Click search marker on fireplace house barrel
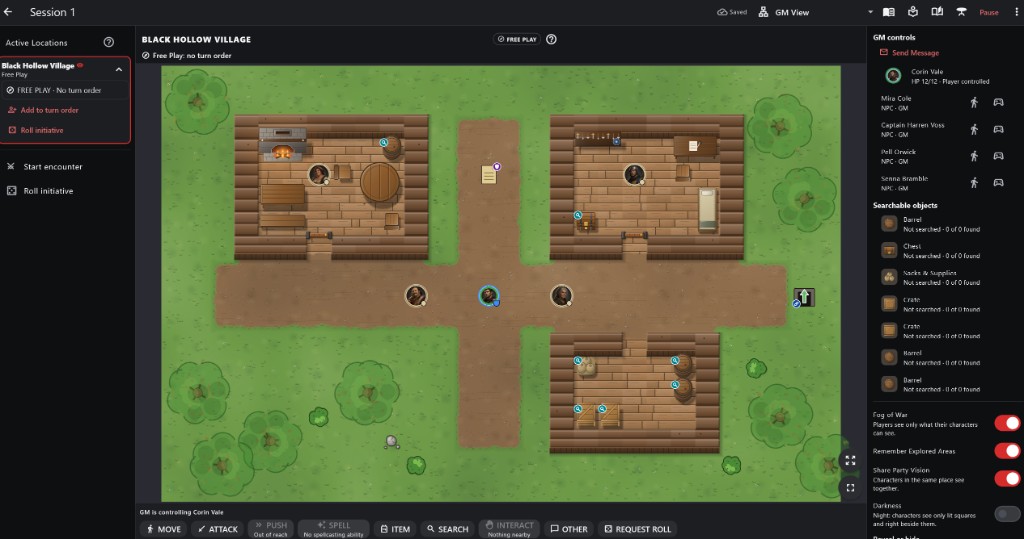1024x539 pixels. [x=384, y=142]
